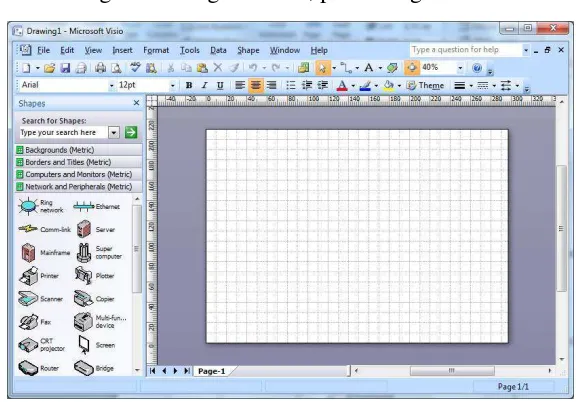
Task: Open Print Preview icon
Action: [x=116, y=68]
